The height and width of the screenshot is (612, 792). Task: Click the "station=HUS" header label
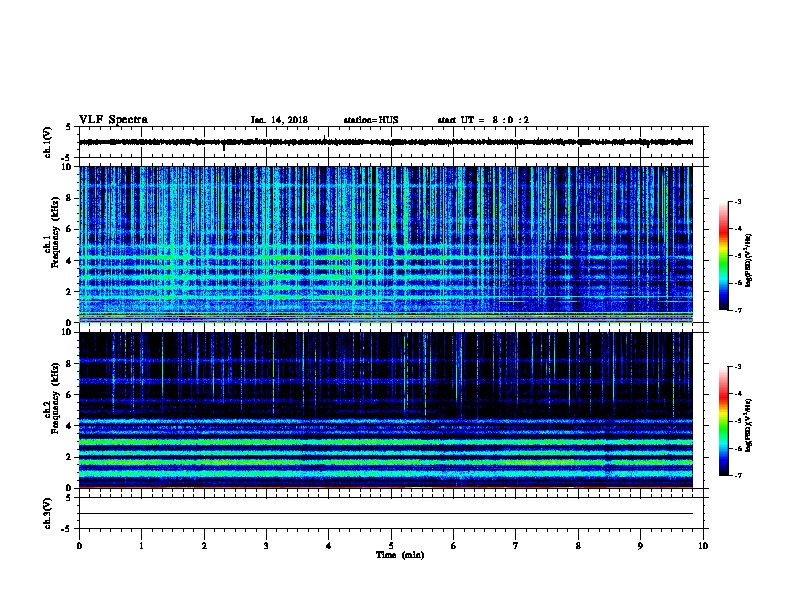pos(371,120)
